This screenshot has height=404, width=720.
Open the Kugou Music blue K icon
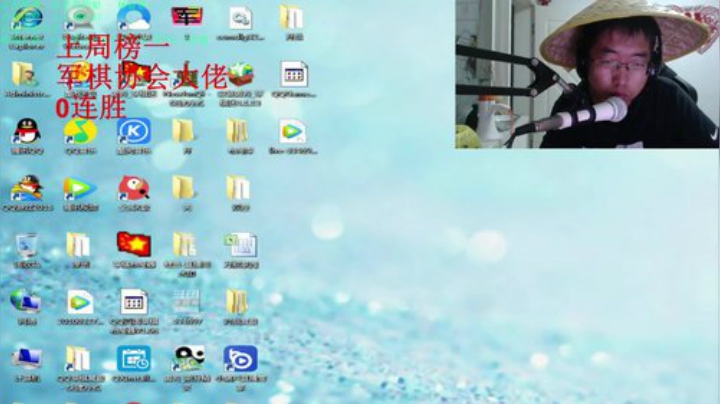[134, 132]
